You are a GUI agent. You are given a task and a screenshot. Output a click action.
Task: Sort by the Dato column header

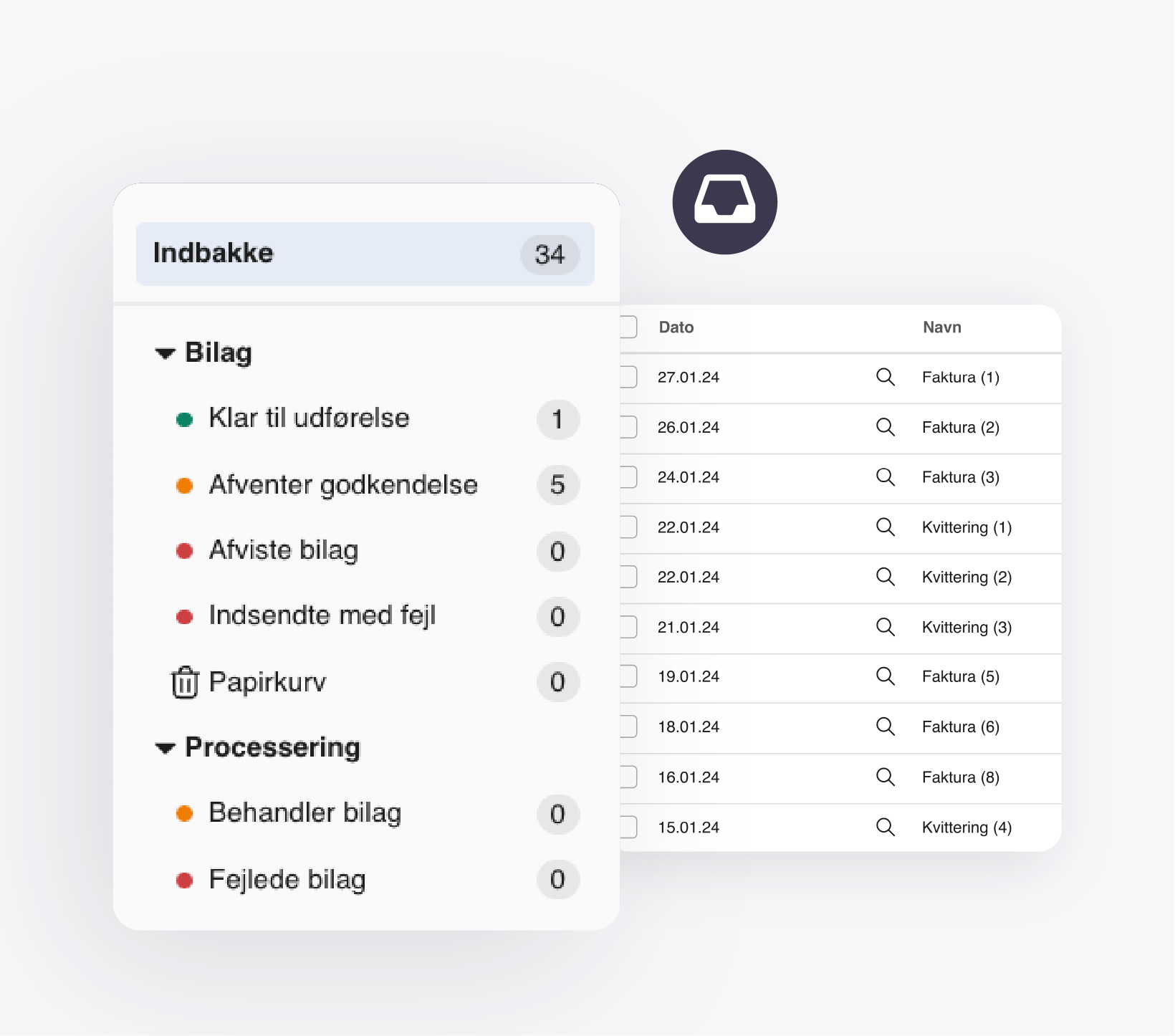pyautogui.click(x=676, y=327)
